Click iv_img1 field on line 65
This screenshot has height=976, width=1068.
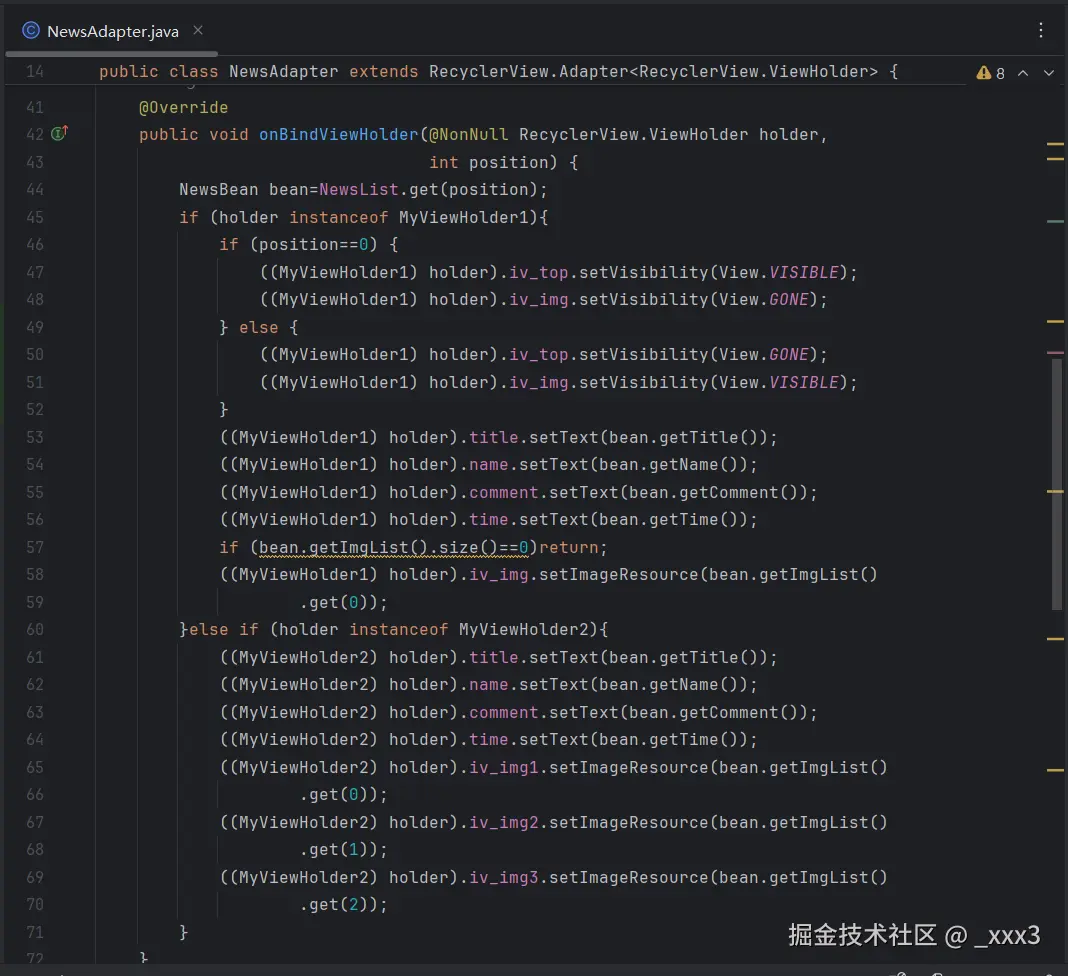coord(503,768)
